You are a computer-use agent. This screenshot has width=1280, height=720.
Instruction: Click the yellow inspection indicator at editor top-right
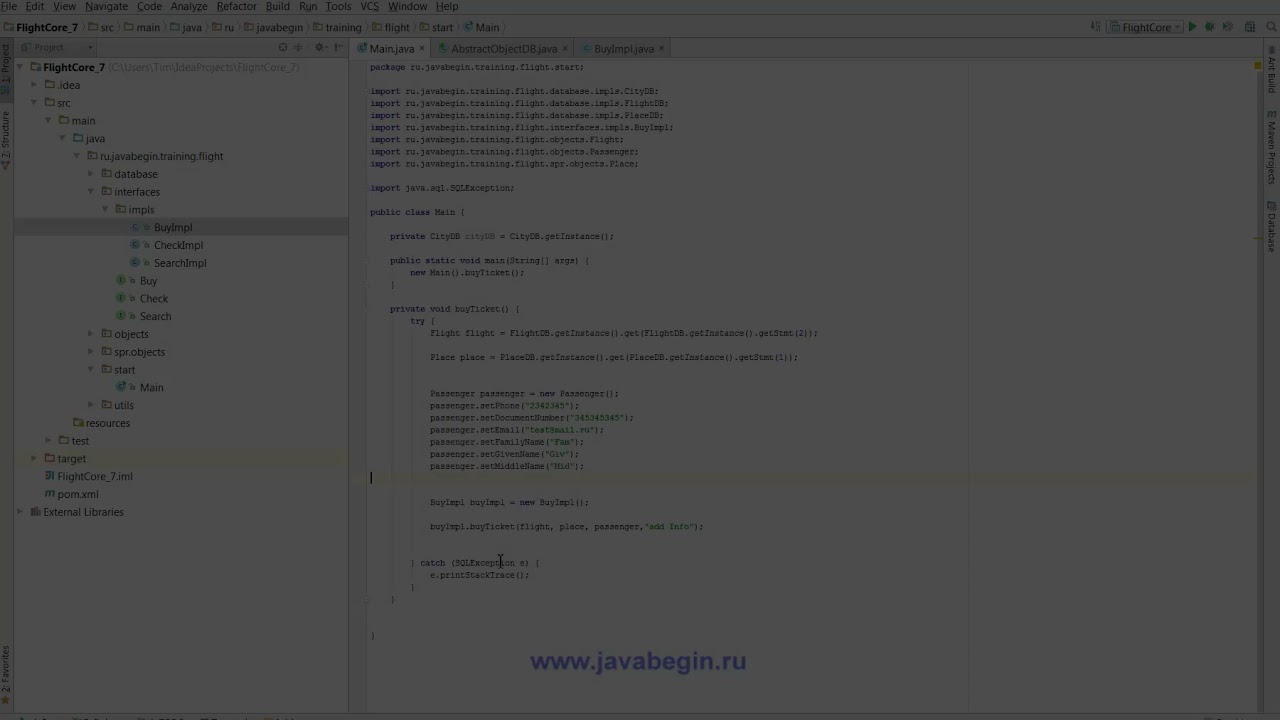pos(1258,66)
